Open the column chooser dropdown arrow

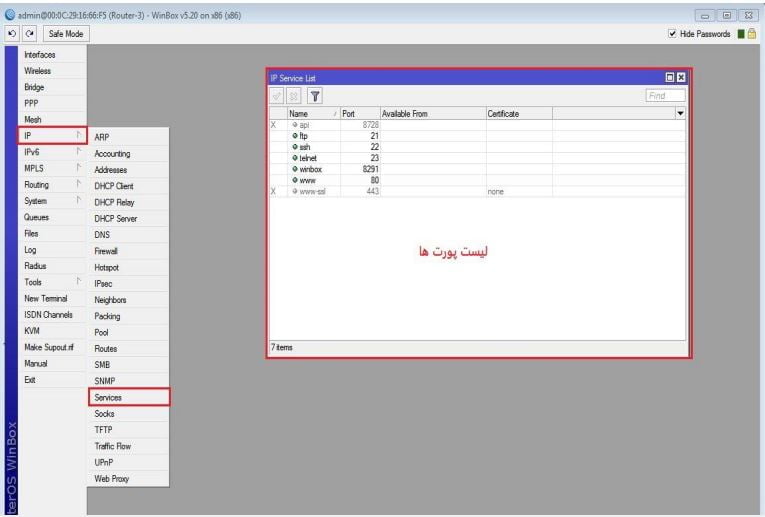681,114
